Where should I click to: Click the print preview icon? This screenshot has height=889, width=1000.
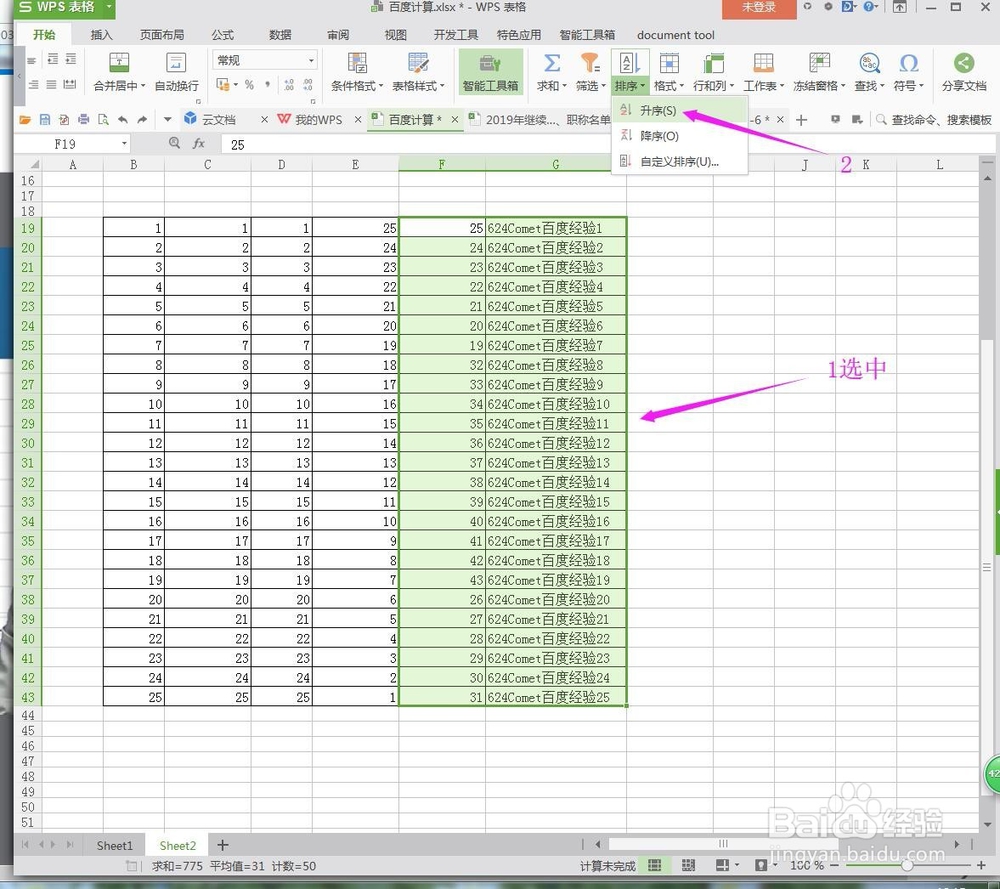(x=103, y=119)
